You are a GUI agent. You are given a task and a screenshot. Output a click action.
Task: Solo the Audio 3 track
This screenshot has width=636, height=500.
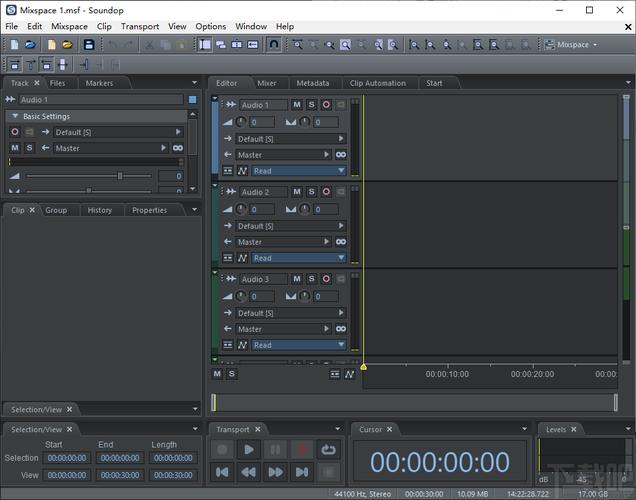click(x=312, y=279)
